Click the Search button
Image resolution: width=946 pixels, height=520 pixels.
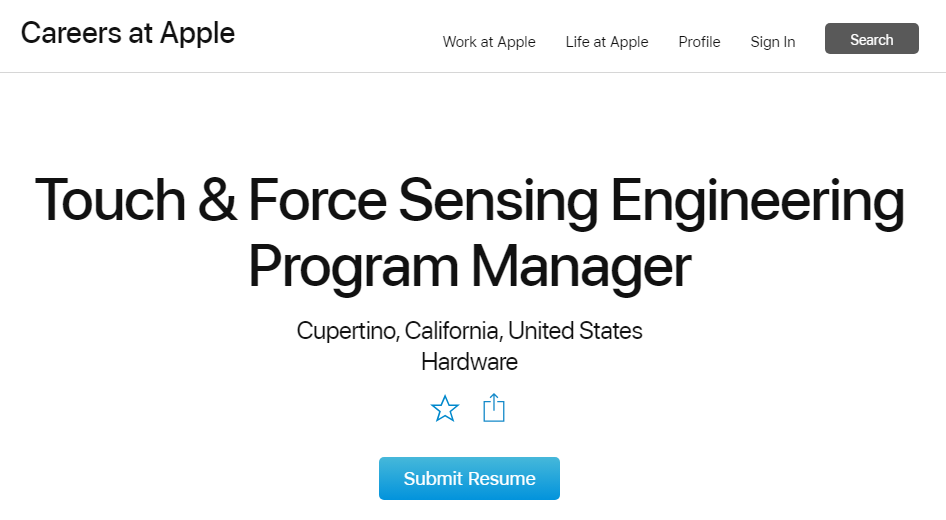(x=871, y=39)
